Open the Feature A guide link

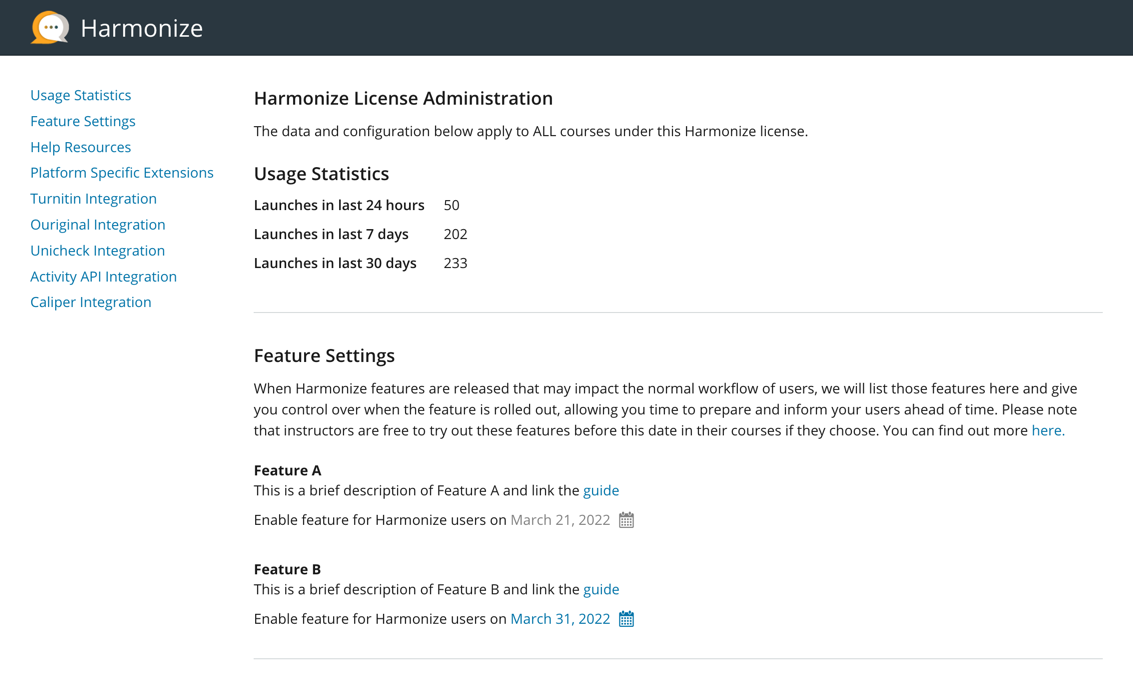pos(600,491)
